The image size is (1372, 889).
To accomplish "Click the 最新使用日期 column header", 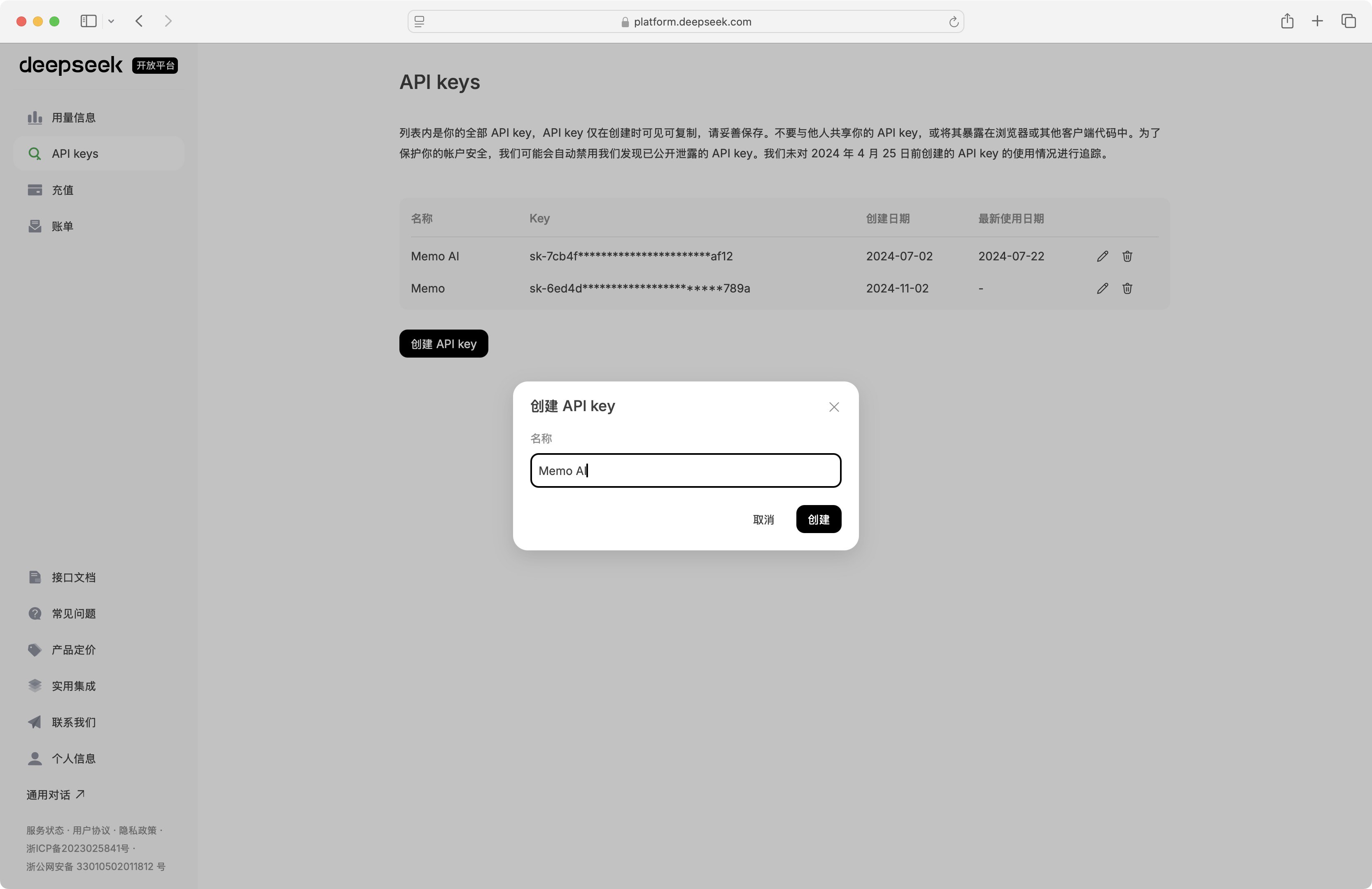I will 1011,219.
